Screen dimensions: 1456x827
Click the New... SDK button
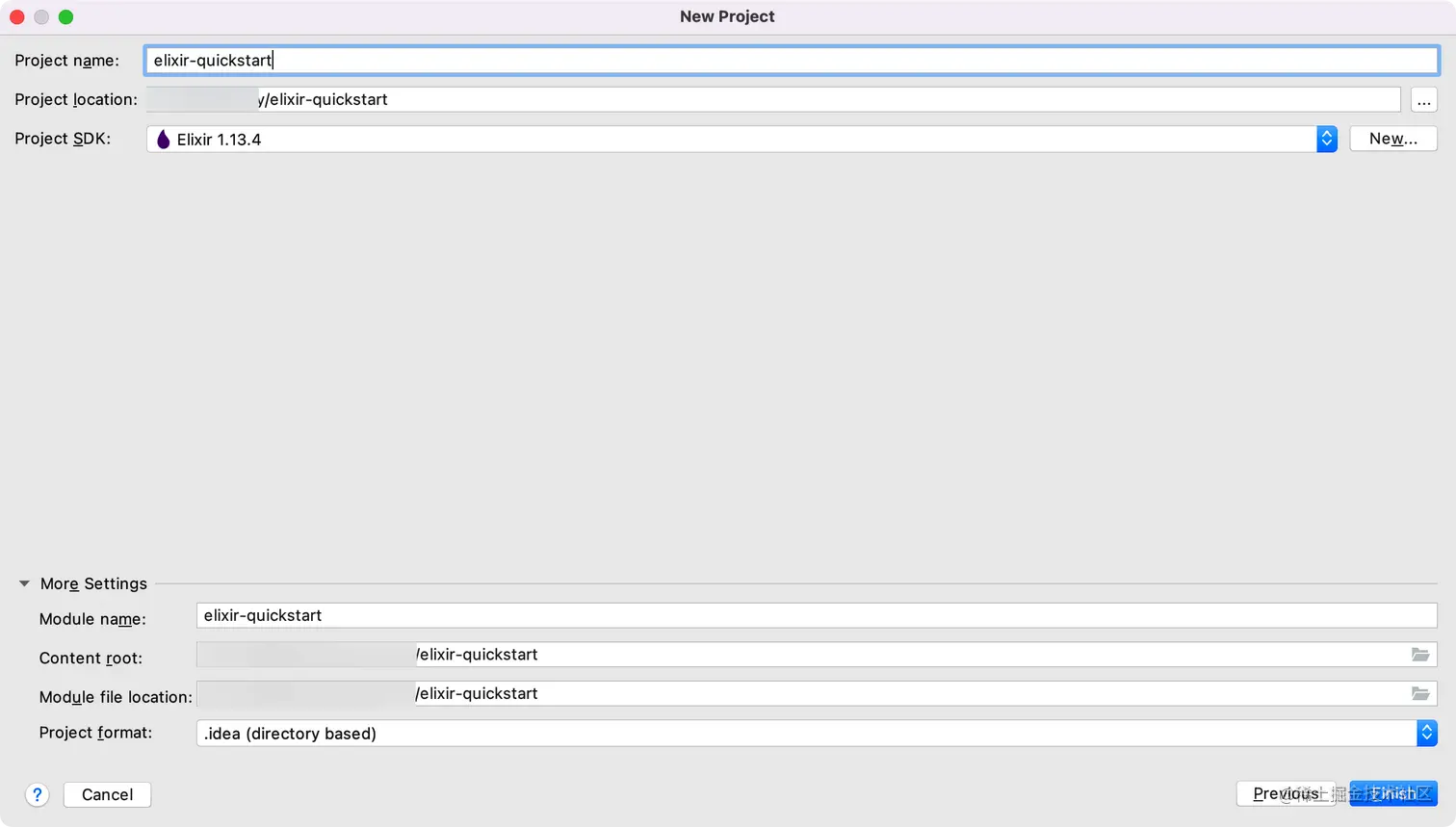(1393, 139)
